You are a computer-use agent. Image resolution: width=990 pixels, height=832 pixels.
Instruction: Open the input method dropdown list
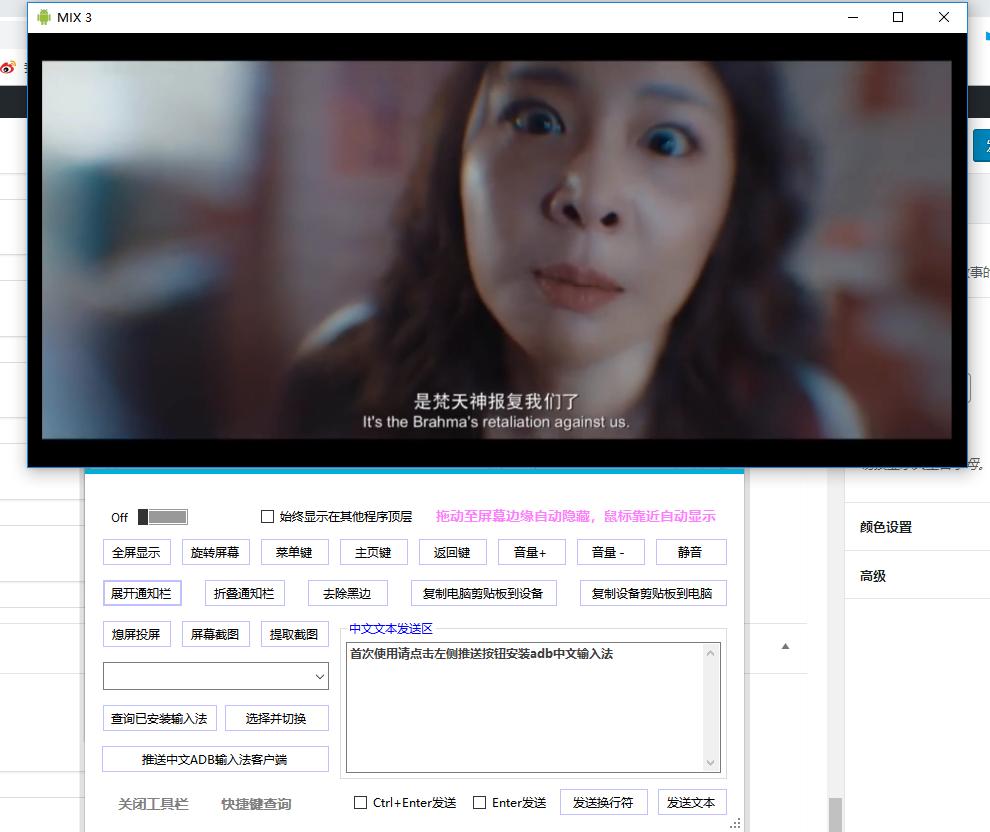point(216,676)
